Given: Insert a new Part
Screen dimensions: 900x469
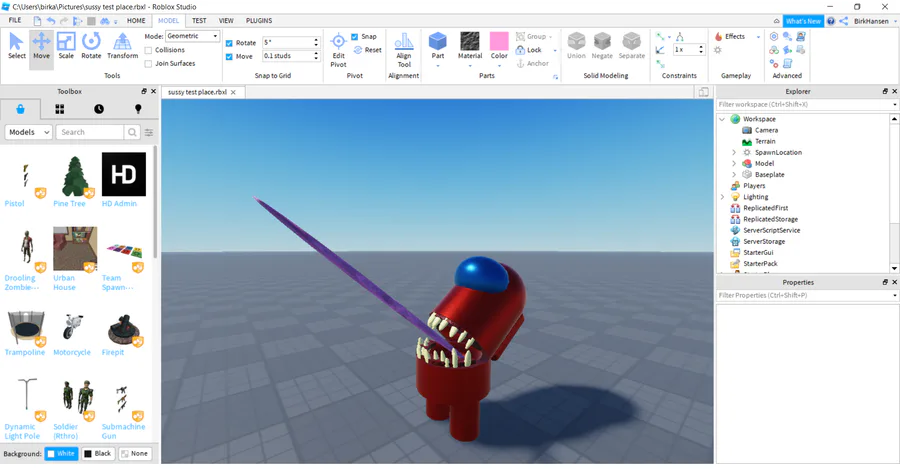Looking at the screenshot, I should [x=437, y=45].
